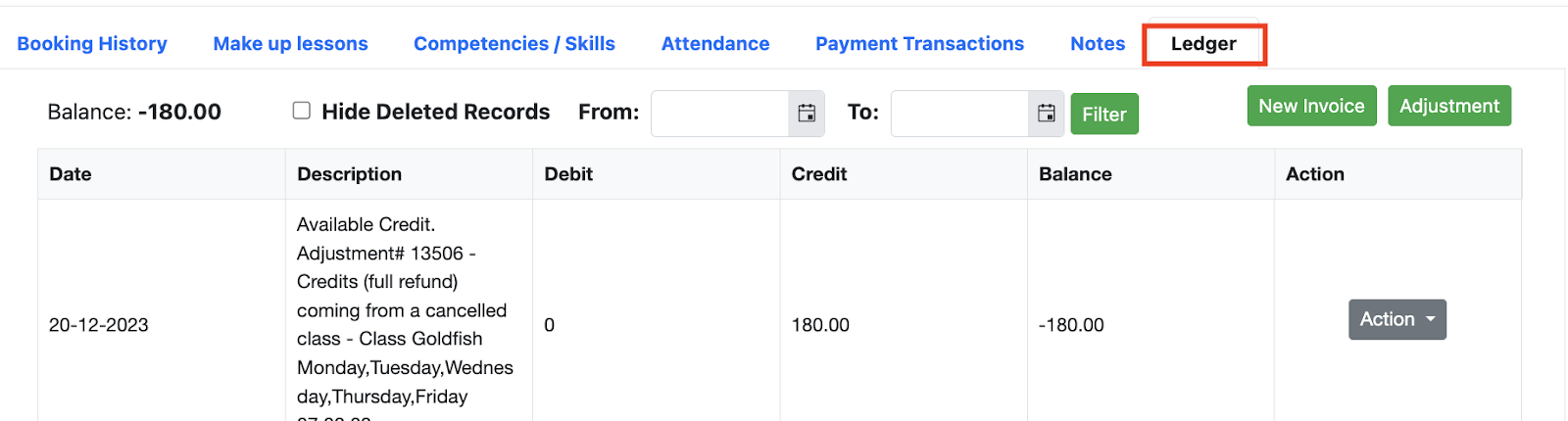This screenshot has height=421, width=1568.
Task: Enable the Hide Deleted Records checkbox
Action: coord(302,111)
